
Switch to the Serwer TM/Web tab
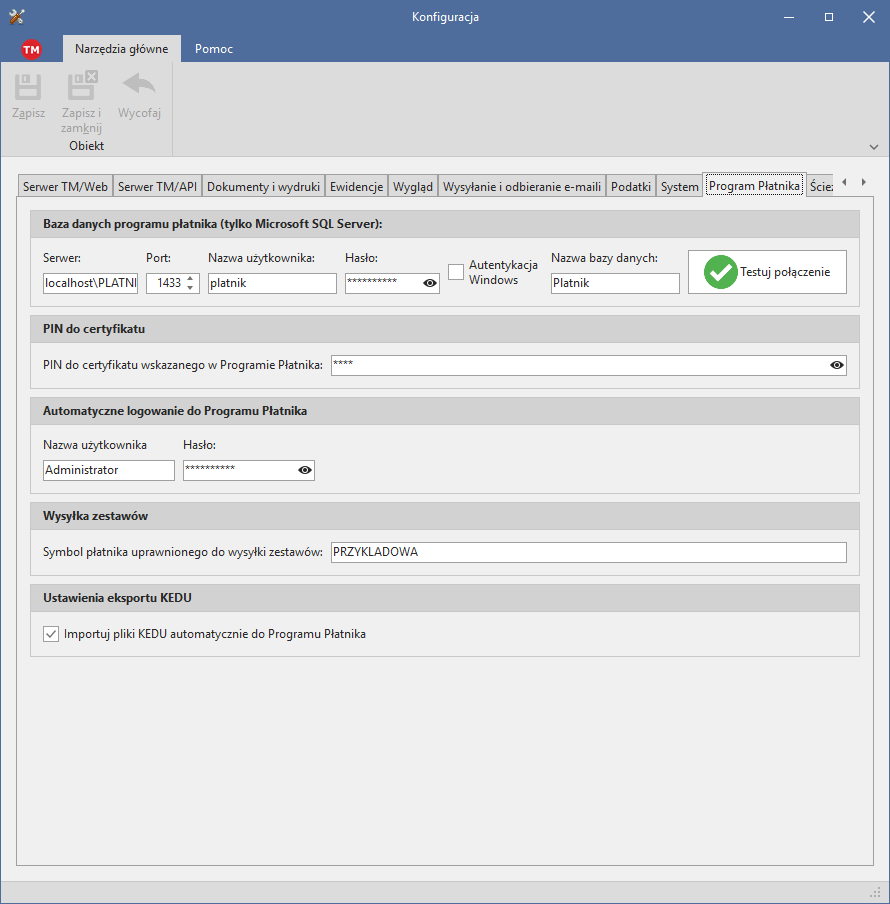click(65, 186)
